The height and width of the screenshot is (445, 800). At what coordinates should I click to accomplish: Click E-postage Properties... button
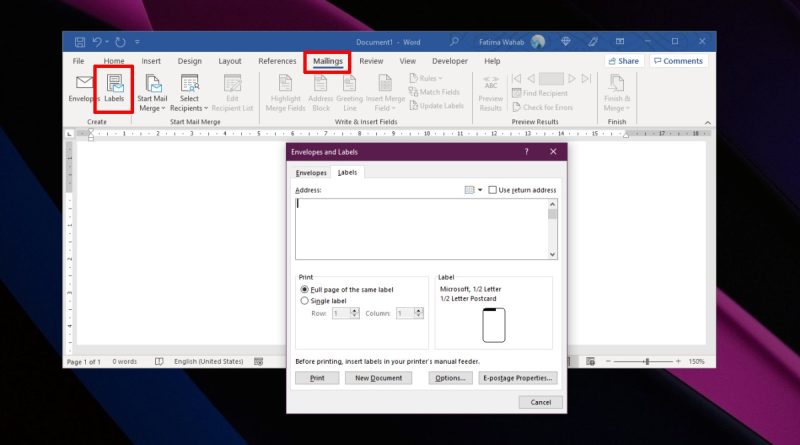point(518,378)
